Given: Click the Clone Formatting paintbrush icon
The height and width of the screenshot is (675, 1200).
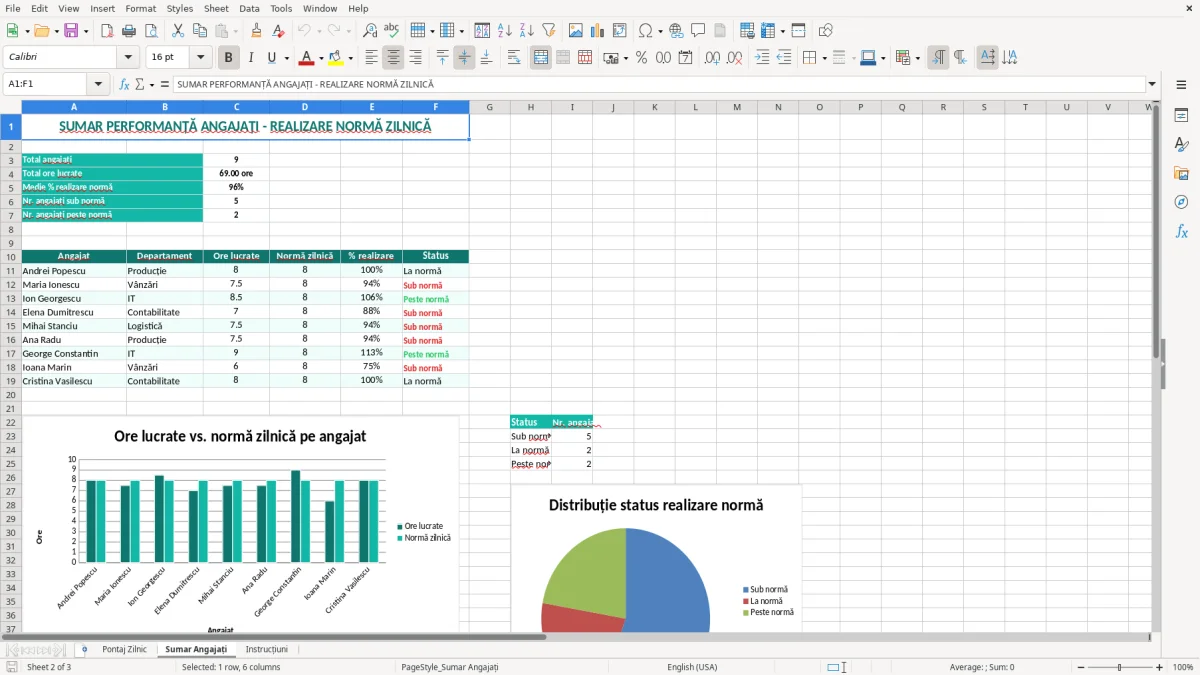Looking at the screenshot, I should point(257,31).
